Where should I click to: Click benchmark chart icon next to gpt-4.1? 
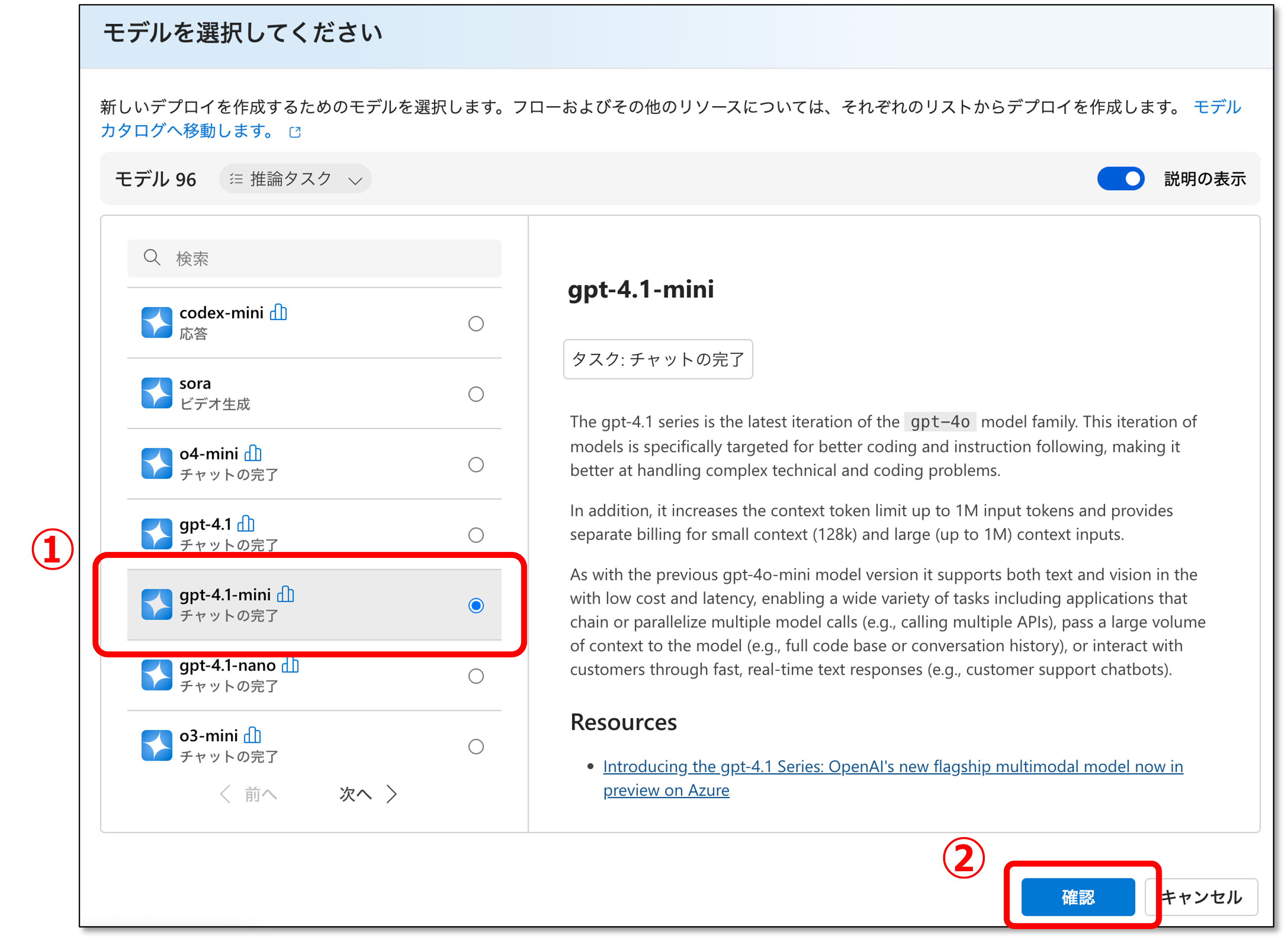click(245, 523)
